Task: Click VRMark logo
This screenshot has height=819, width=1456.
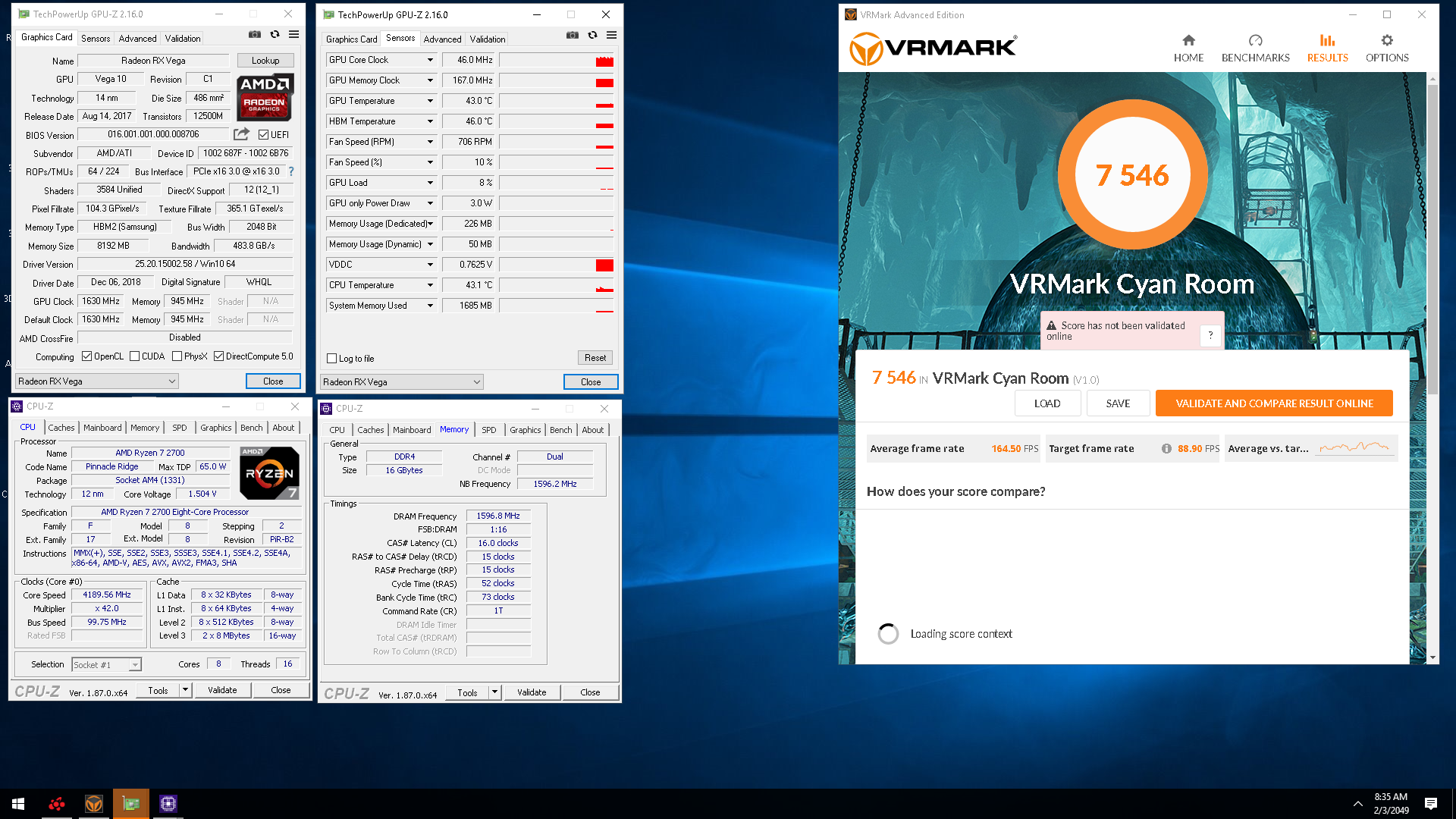Action: tap(933, 49)
